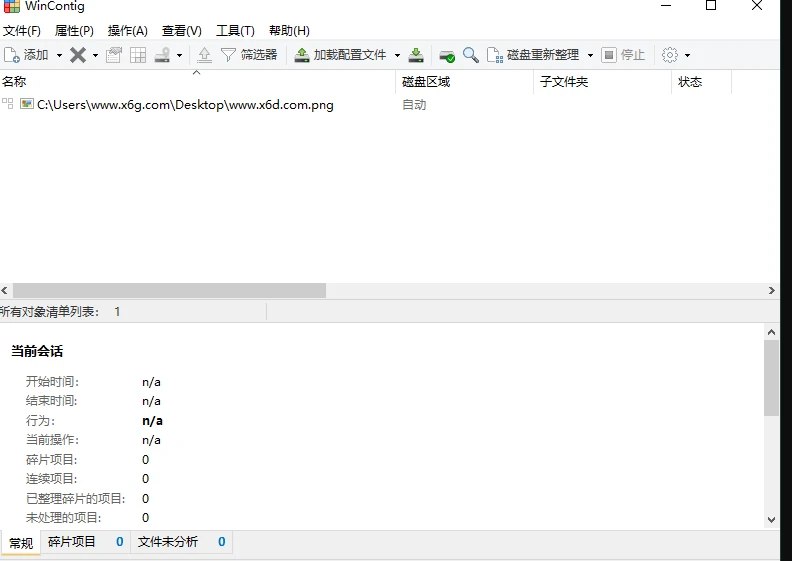Click the right arrow of horizontal scrollbar
Image resolution: width=792 pixels, height=561 pixels.
tap(771, 290)
